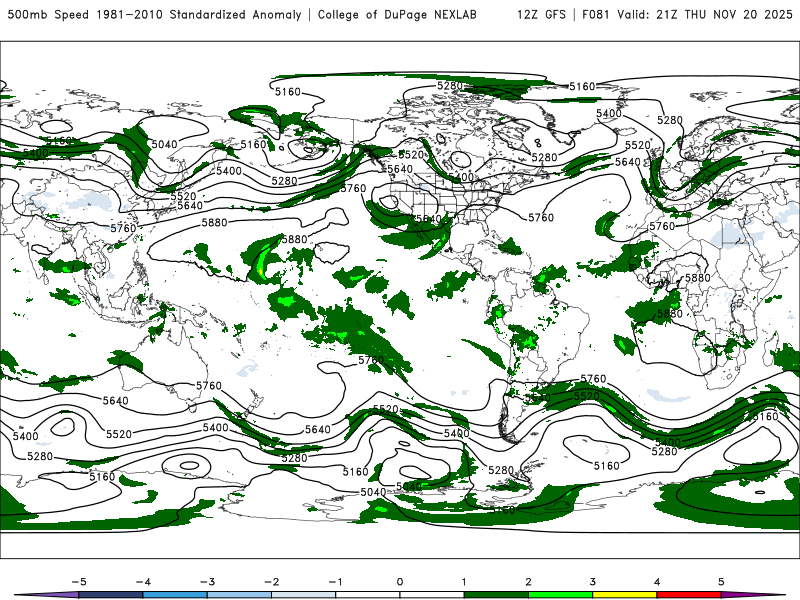Viewport: 800px width, 600px height.
Task: Click the yellow 3 to 4 colorbar segment
Action: 625,595
